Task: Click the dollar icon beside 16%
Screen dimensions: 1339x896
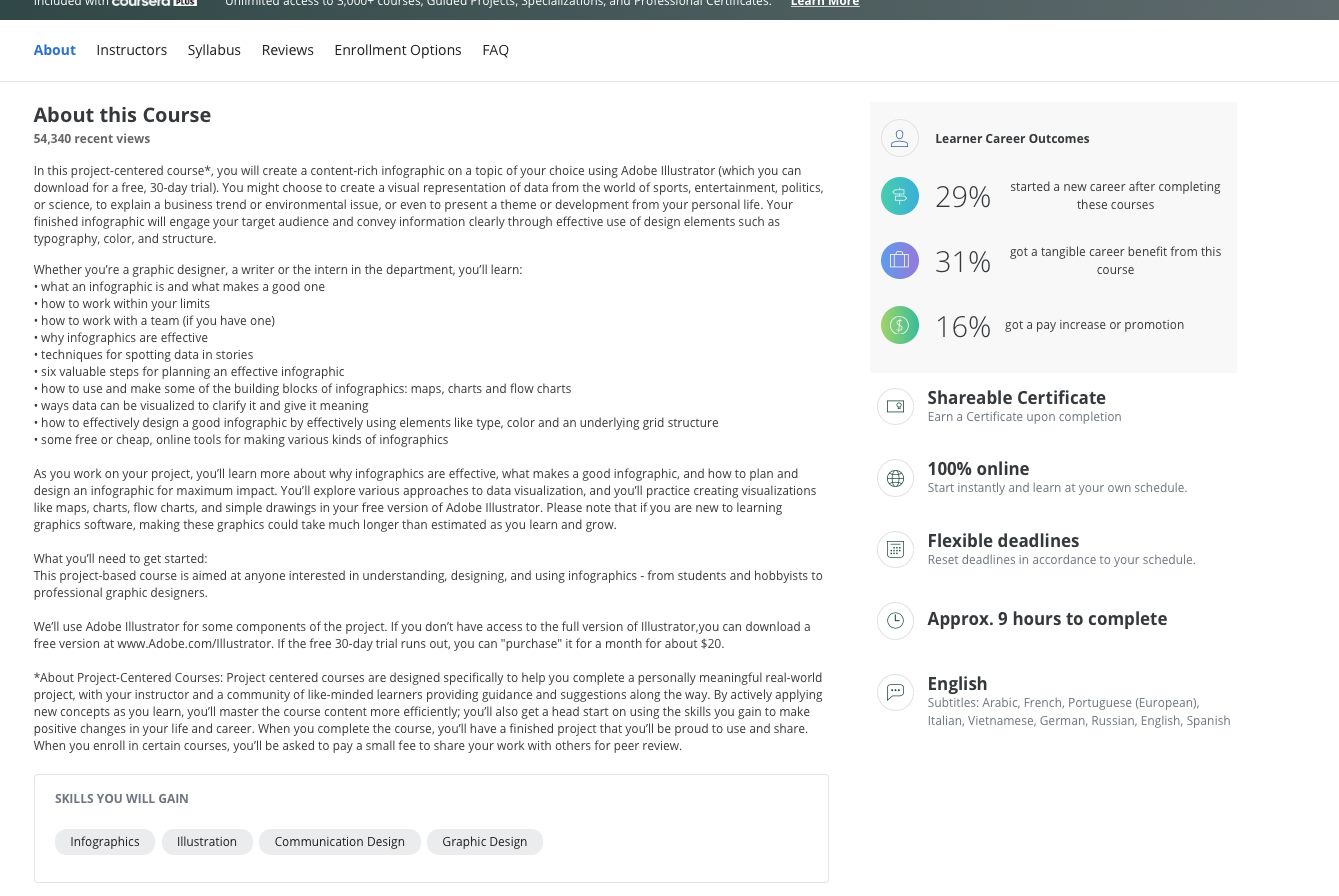Action: pos(899,325)
